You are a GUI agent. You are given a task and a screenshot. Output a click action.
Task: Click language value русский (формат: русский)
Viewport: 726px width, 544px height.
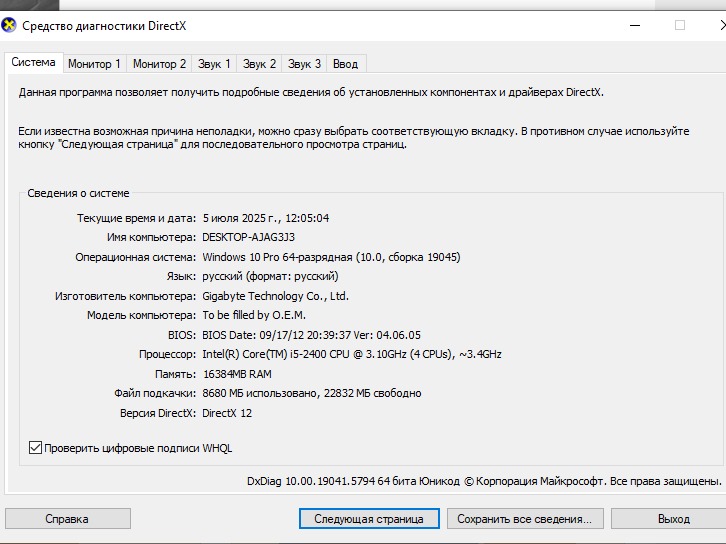coord(270,276)
